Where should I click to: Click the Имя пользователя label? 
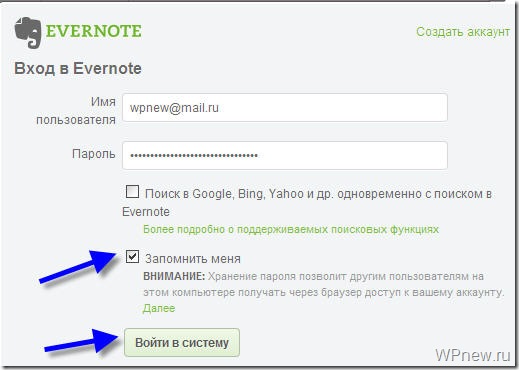(76, 111)
